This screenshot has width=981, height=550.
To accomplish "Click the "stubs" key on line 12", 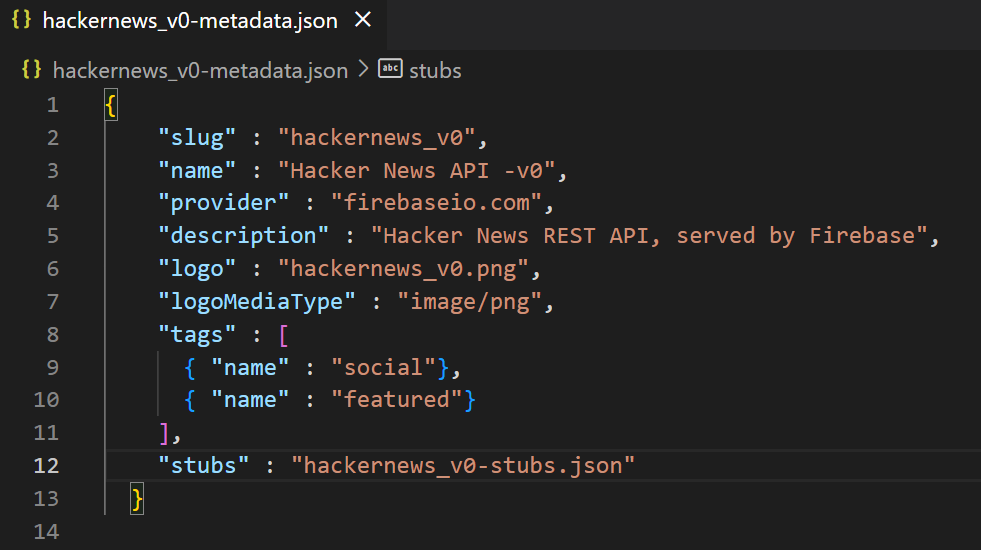I will [x=203, y=466].
